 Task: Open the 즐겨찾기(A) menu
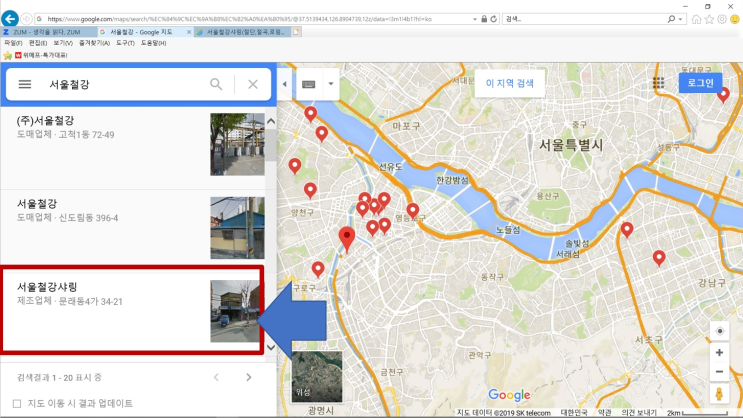tap(94, 43)
